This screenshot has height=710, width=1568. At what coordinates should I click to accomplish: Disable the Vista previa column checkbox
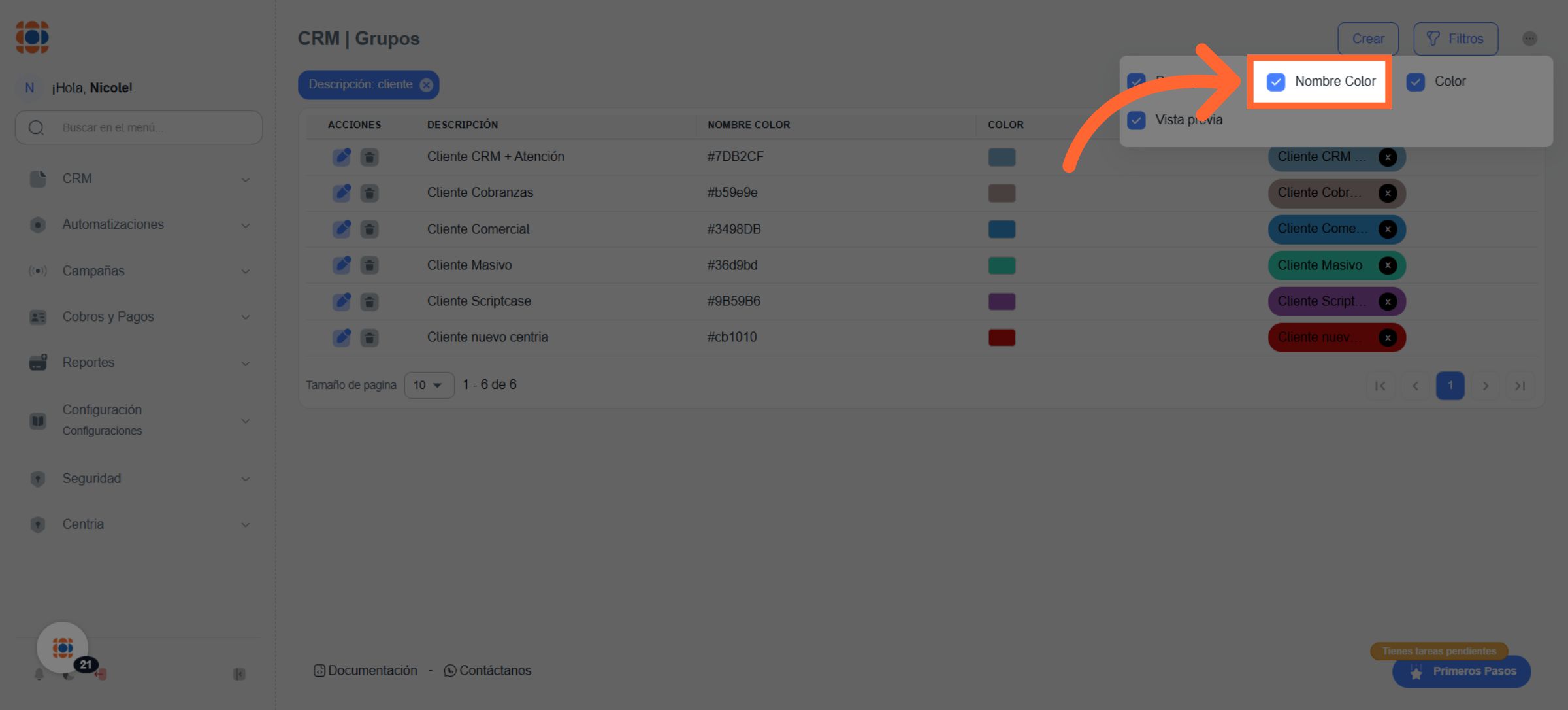[x=1136, y=120]
